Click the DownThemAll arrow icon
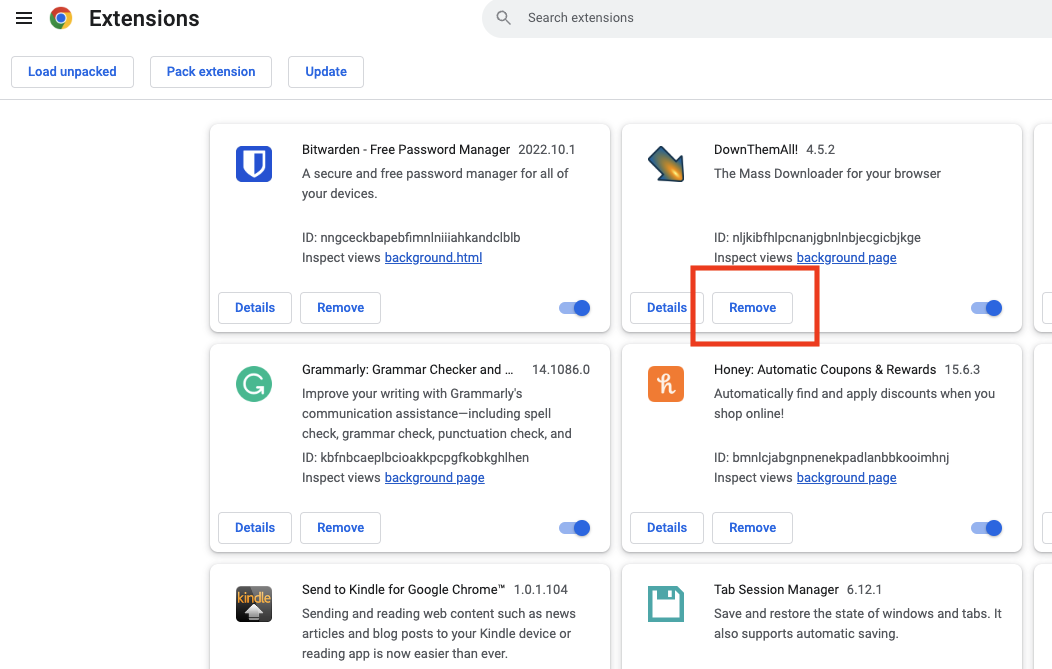This screenshot has height=669, width=1052. click(666, 164)
